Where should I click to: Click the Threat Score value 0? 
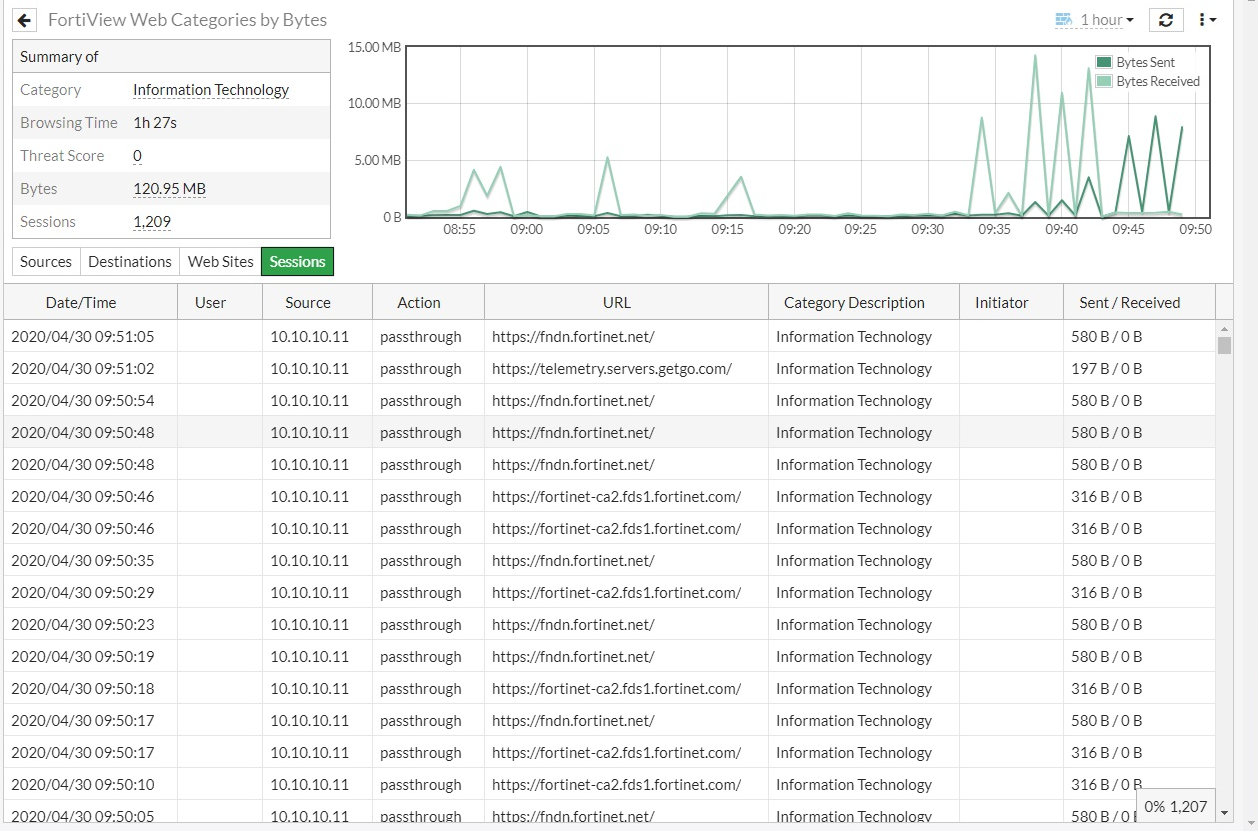(137, 156)
